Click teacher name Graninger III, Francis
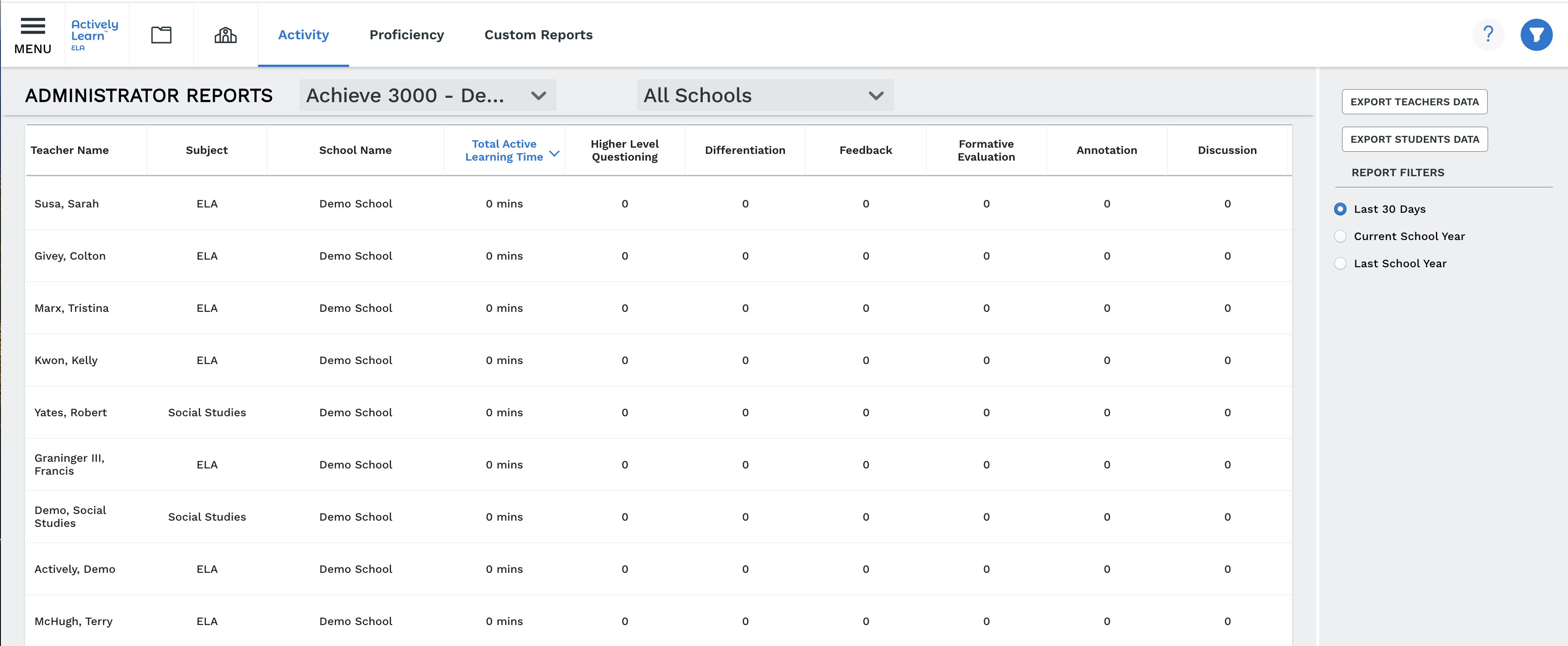1568x646 pixels. pyautogui.click(x=69, y=465)
